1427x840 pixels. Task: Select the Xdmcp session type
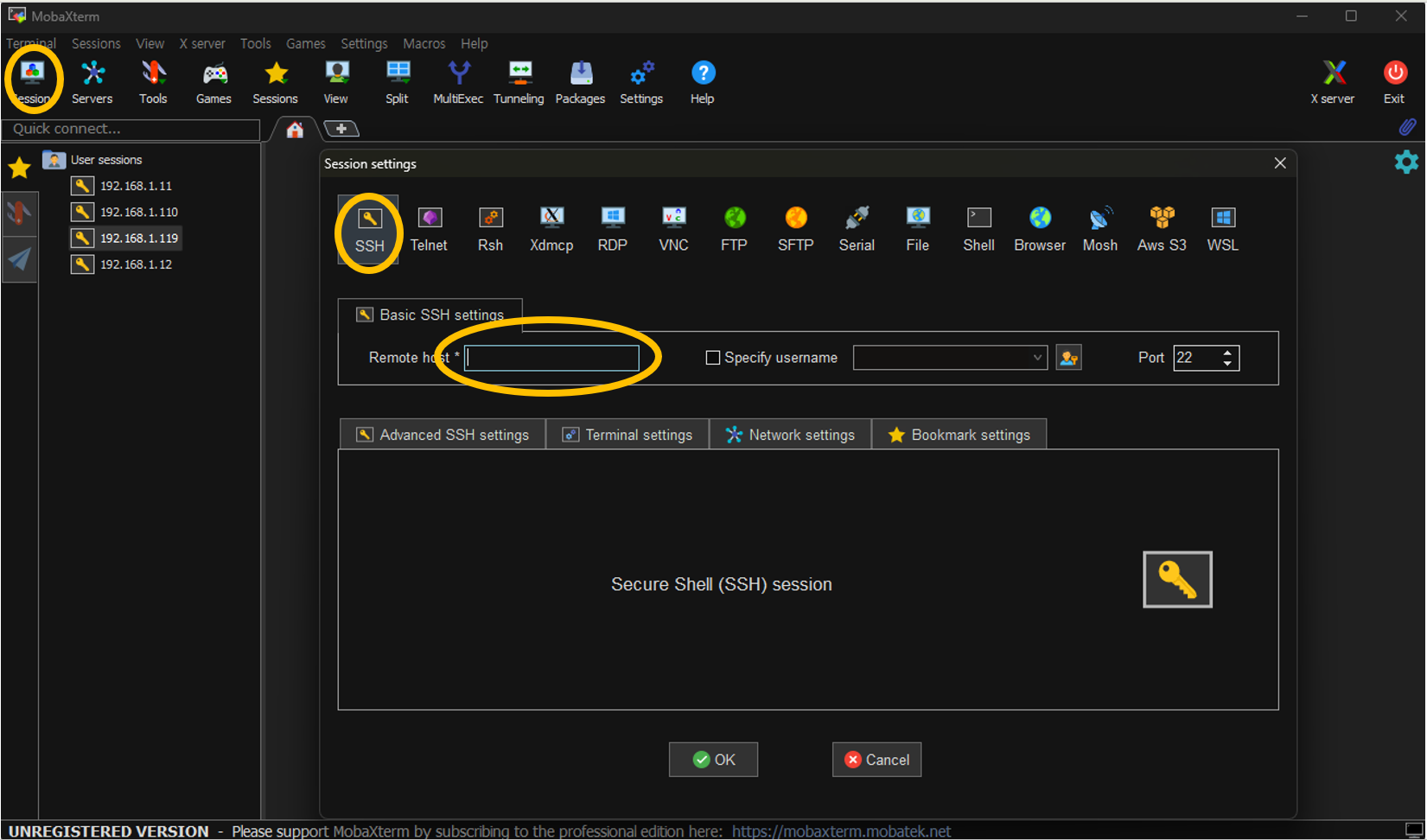551,230
